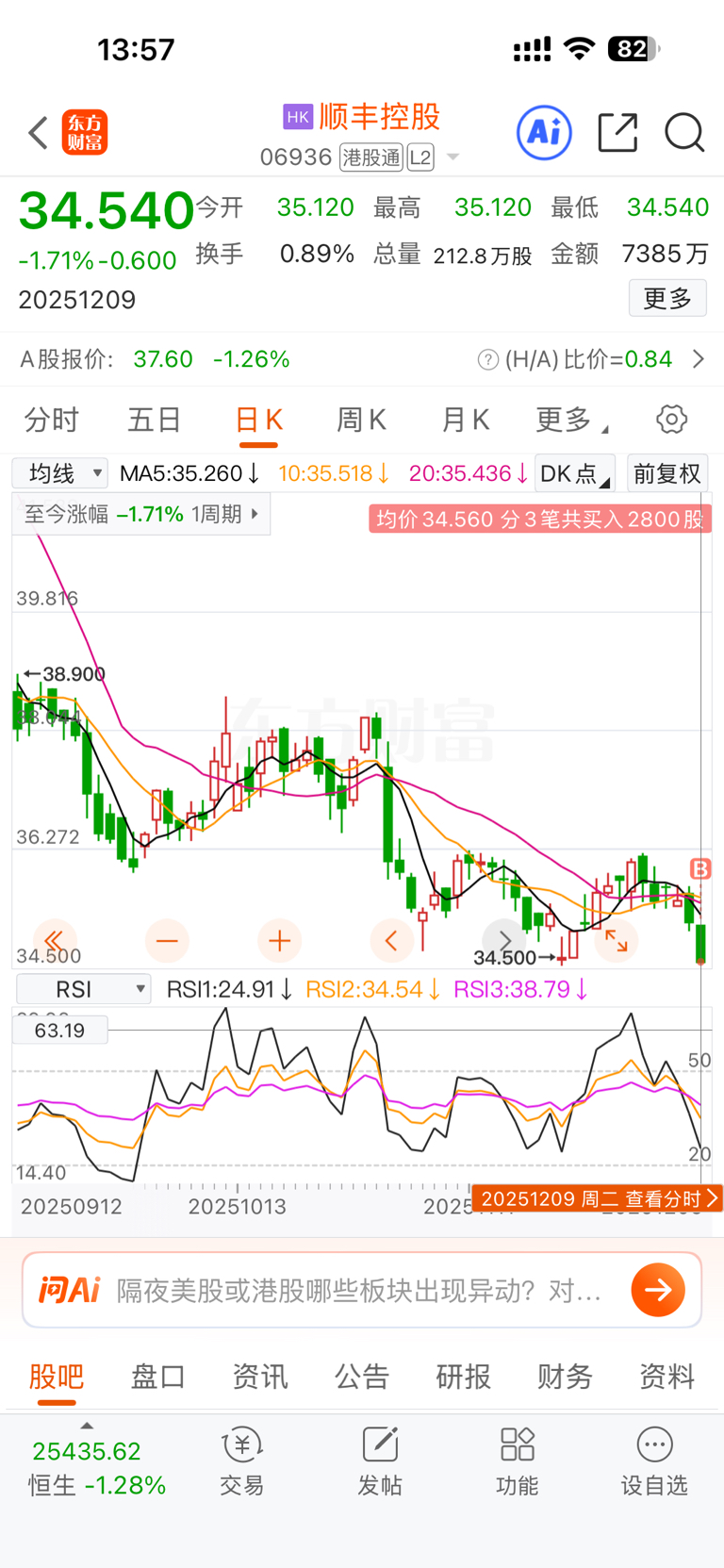Switch to 五日 chart tab
The width and height of the screenshot is (724, 1568).
point(154,420)
